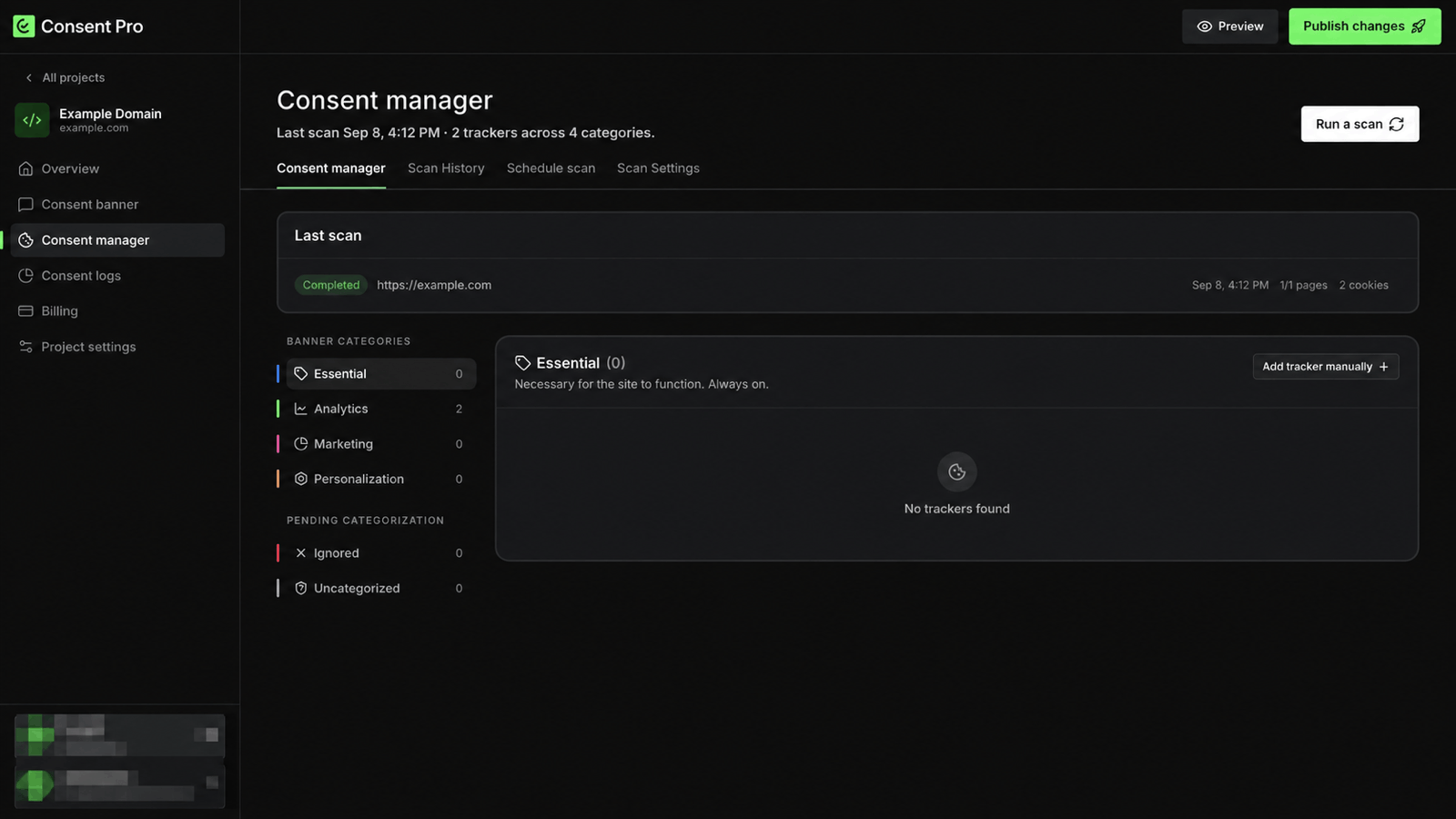The height and width of the screenshot is (819, 1456).
Task: Click the rocket icon in Publish changes
Action: tap(1418, 26)
